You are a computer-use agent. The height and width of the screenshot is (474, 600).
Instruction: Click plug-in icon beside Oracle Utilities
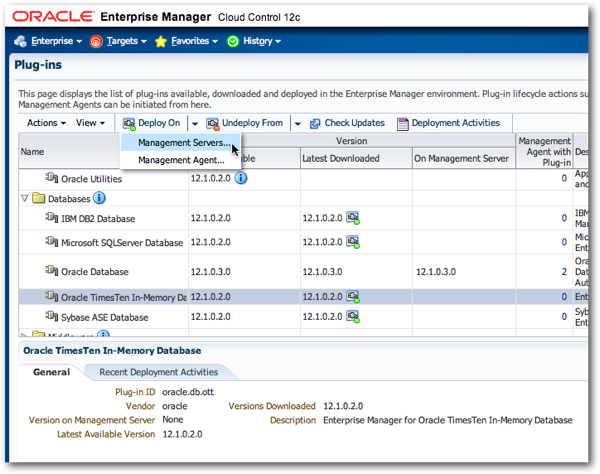[52, 178]
